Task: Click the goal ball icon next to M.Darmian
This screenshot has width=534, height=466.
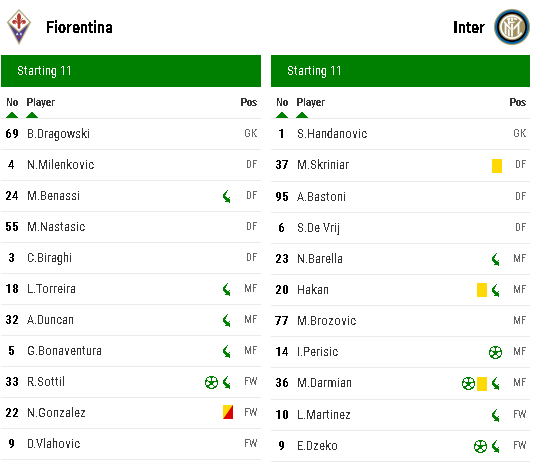Action: [x=468, y=384]
